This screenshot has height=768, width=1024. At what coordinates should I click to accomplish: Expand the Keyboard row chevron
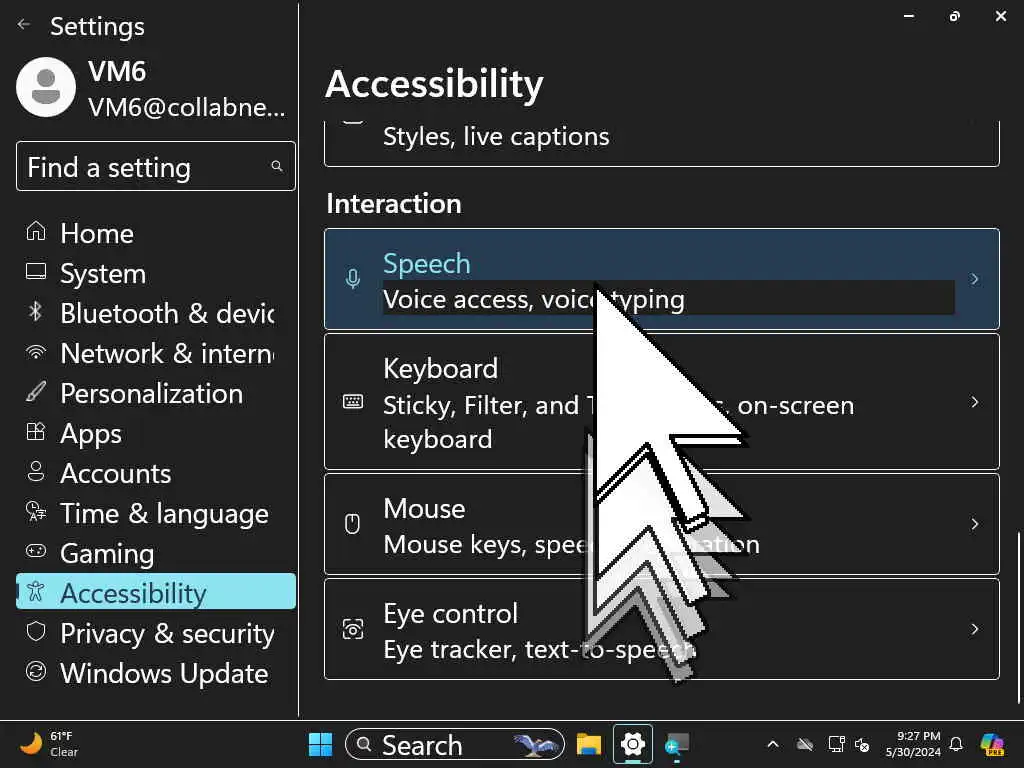coord(974,402)
